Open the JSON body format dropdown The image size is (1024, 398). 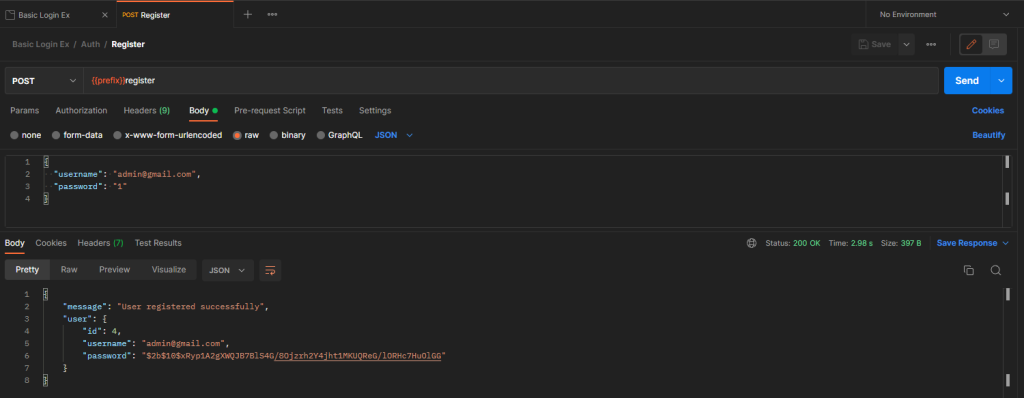(x=394, y=135)
